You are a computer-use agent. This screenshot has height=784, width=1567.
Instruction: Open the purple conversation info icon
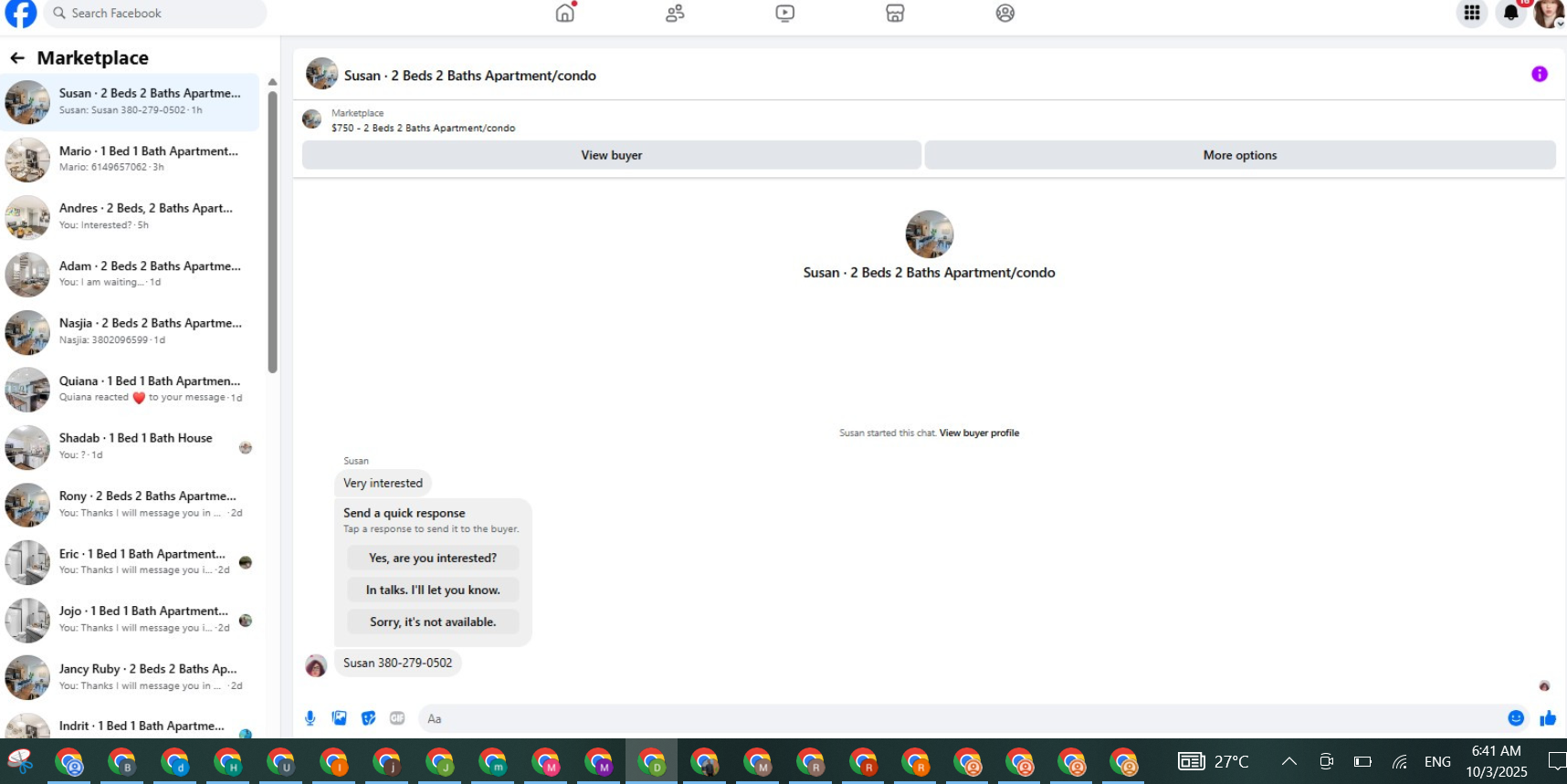click(1540, 74)
